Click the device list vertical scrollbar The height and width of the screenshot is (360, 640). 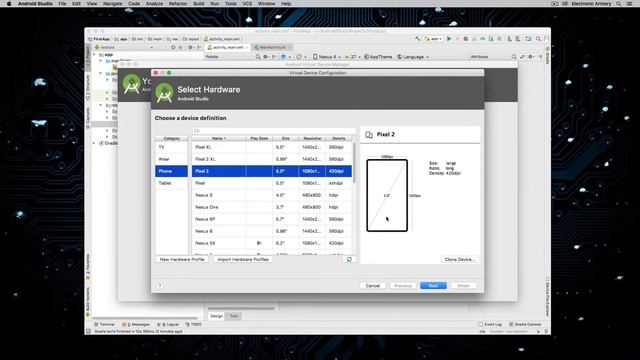point(354,162)
